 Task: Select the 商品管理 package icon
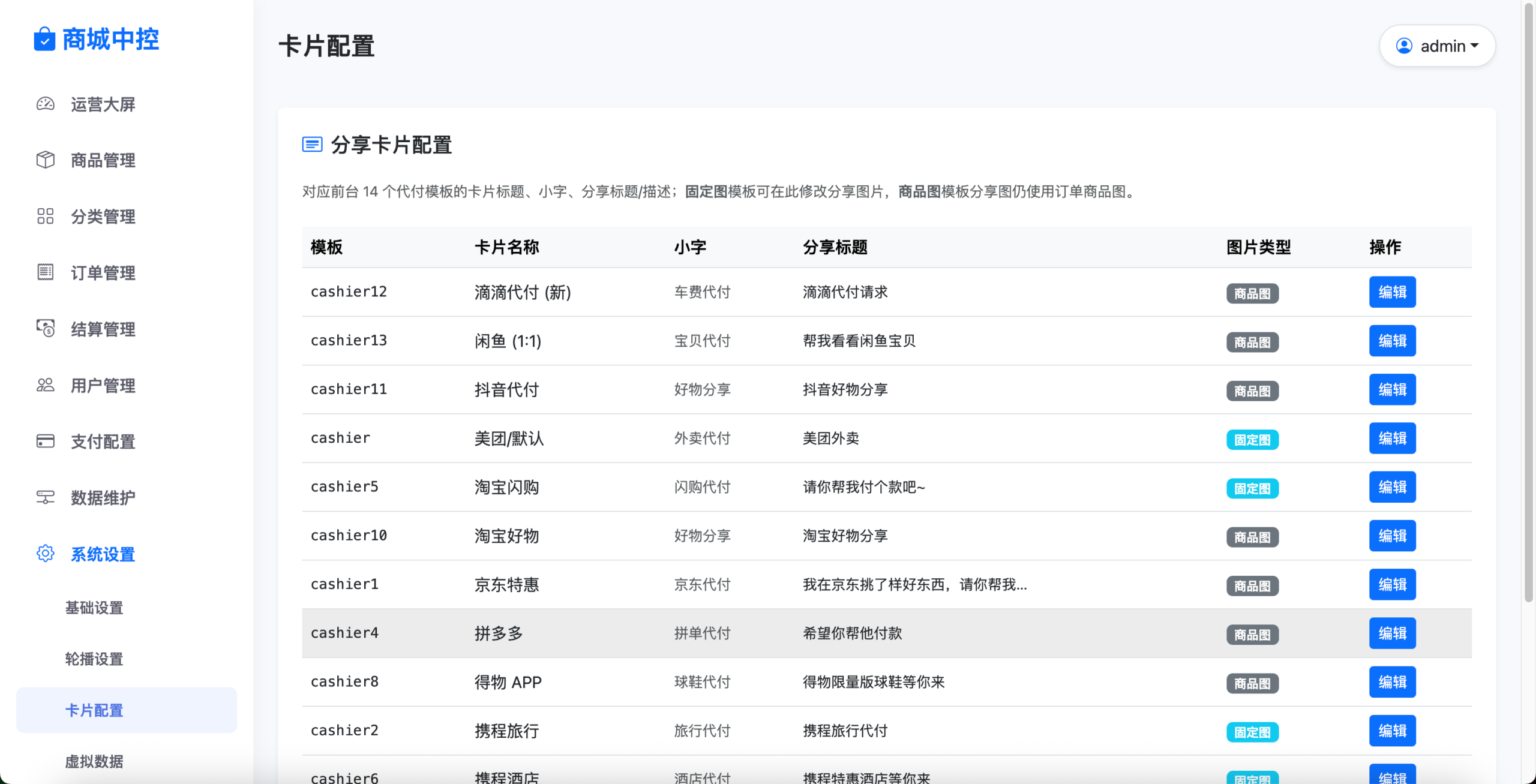[x=45, y=160]
